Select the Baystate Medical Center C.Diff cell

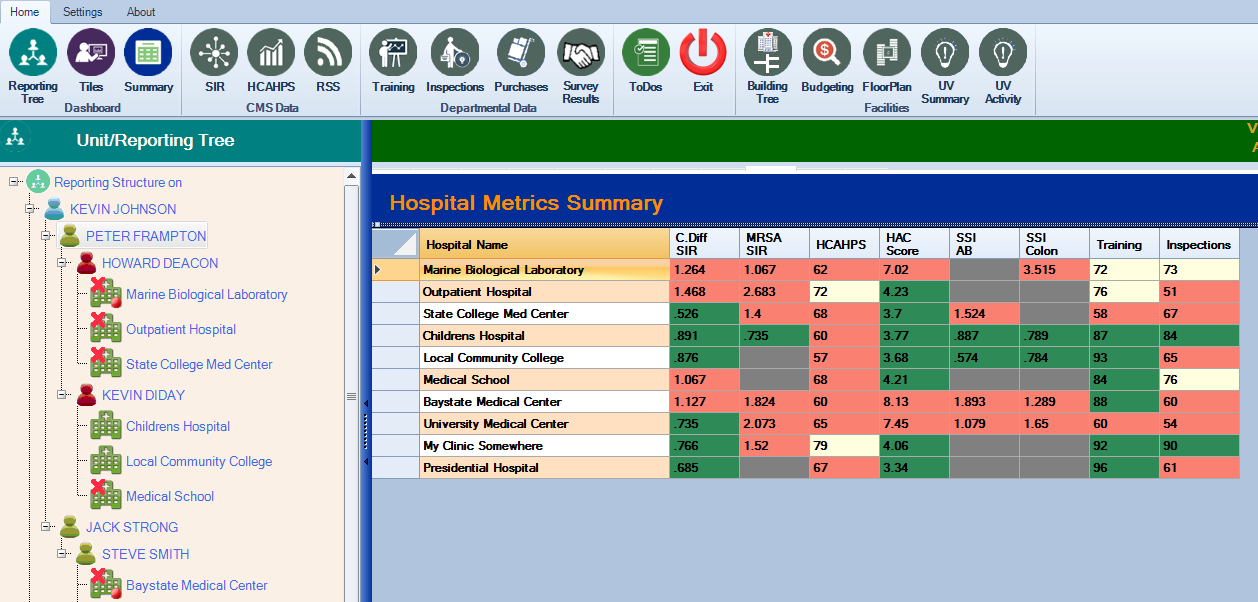(704, 402)
